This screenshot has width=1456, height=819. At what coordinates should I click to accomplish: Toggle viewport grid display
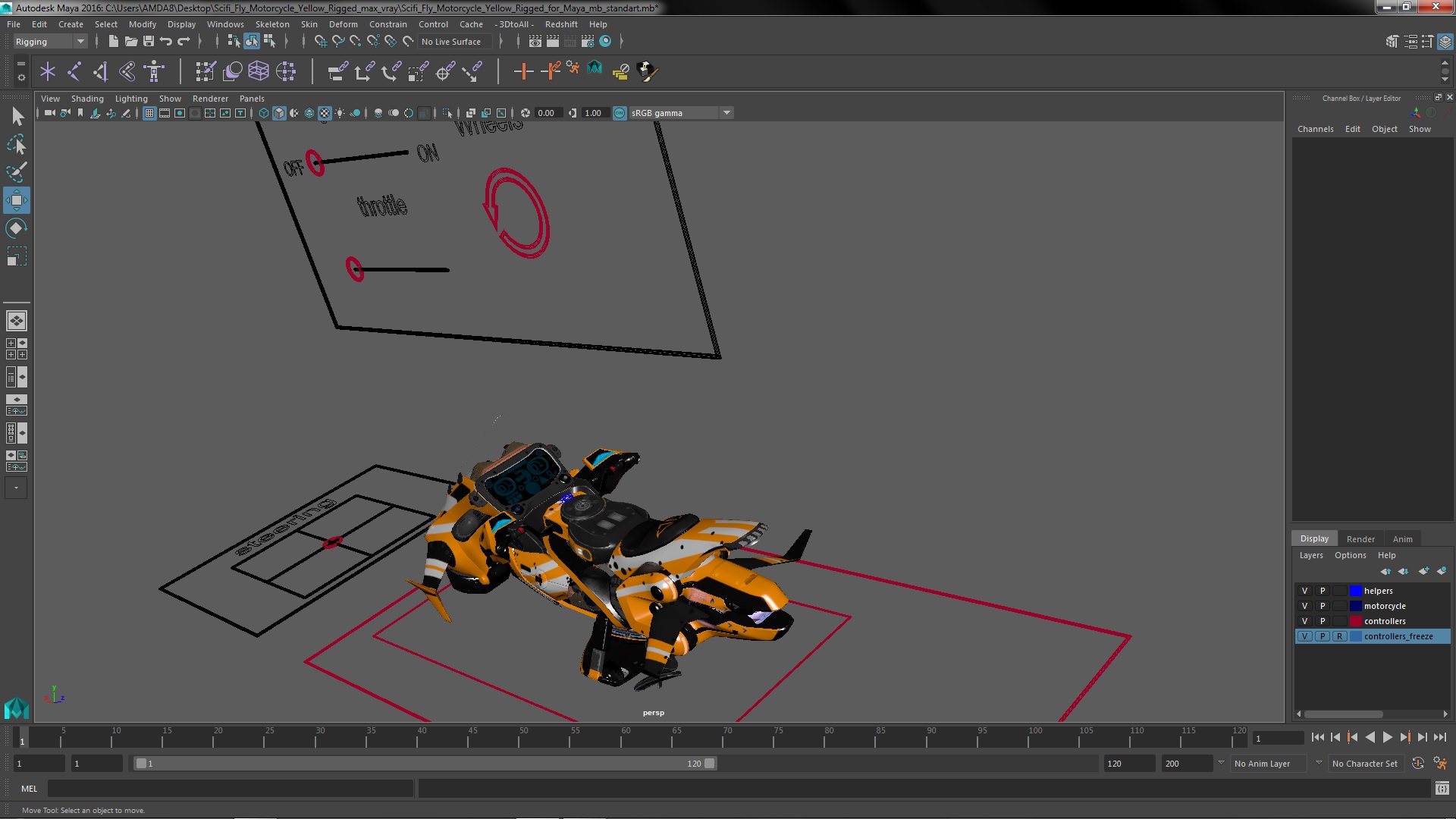149,113
